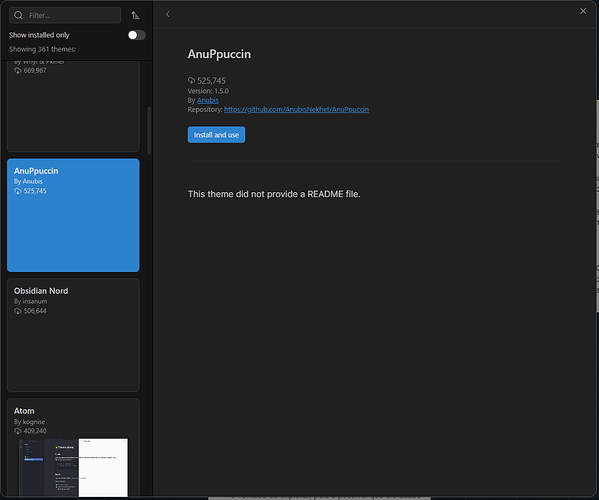Click download count icon on Atom card
This screenshot has width=599, height=500.
(x=18, y=431)
